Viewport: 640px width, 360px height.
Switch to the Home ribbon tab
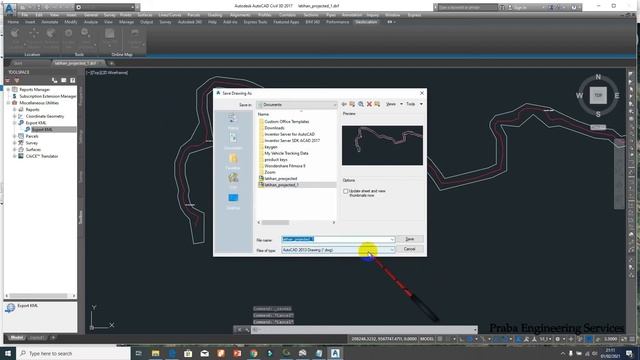point(13,22)
